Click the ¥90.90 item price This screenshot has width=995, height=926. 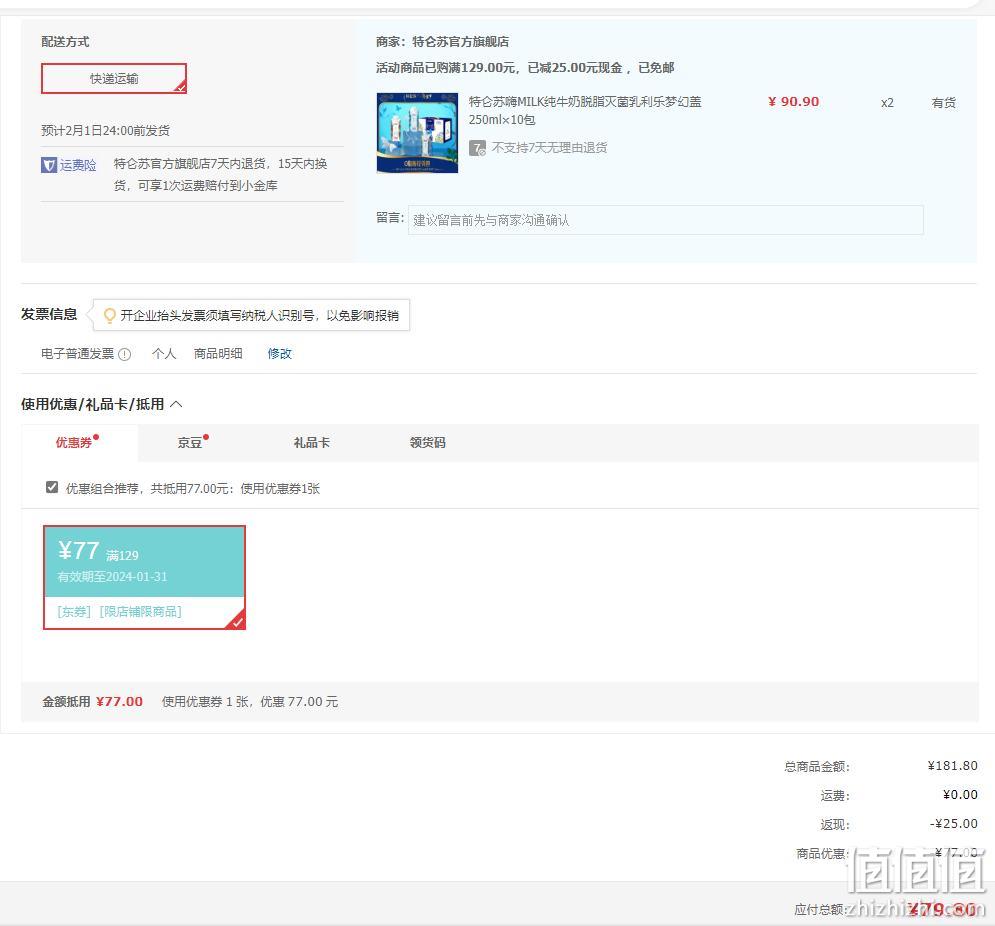click(x=793, y=102)
